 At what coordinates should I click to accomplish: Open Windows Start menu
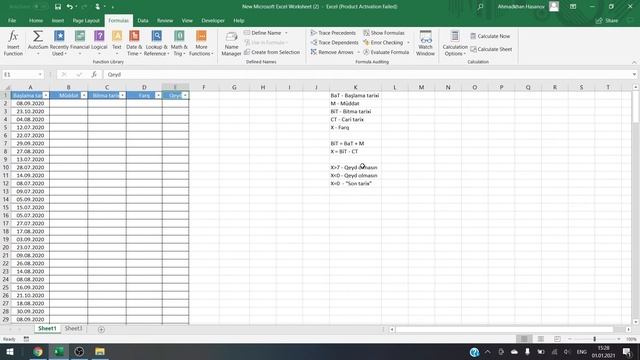coord(10,351)
